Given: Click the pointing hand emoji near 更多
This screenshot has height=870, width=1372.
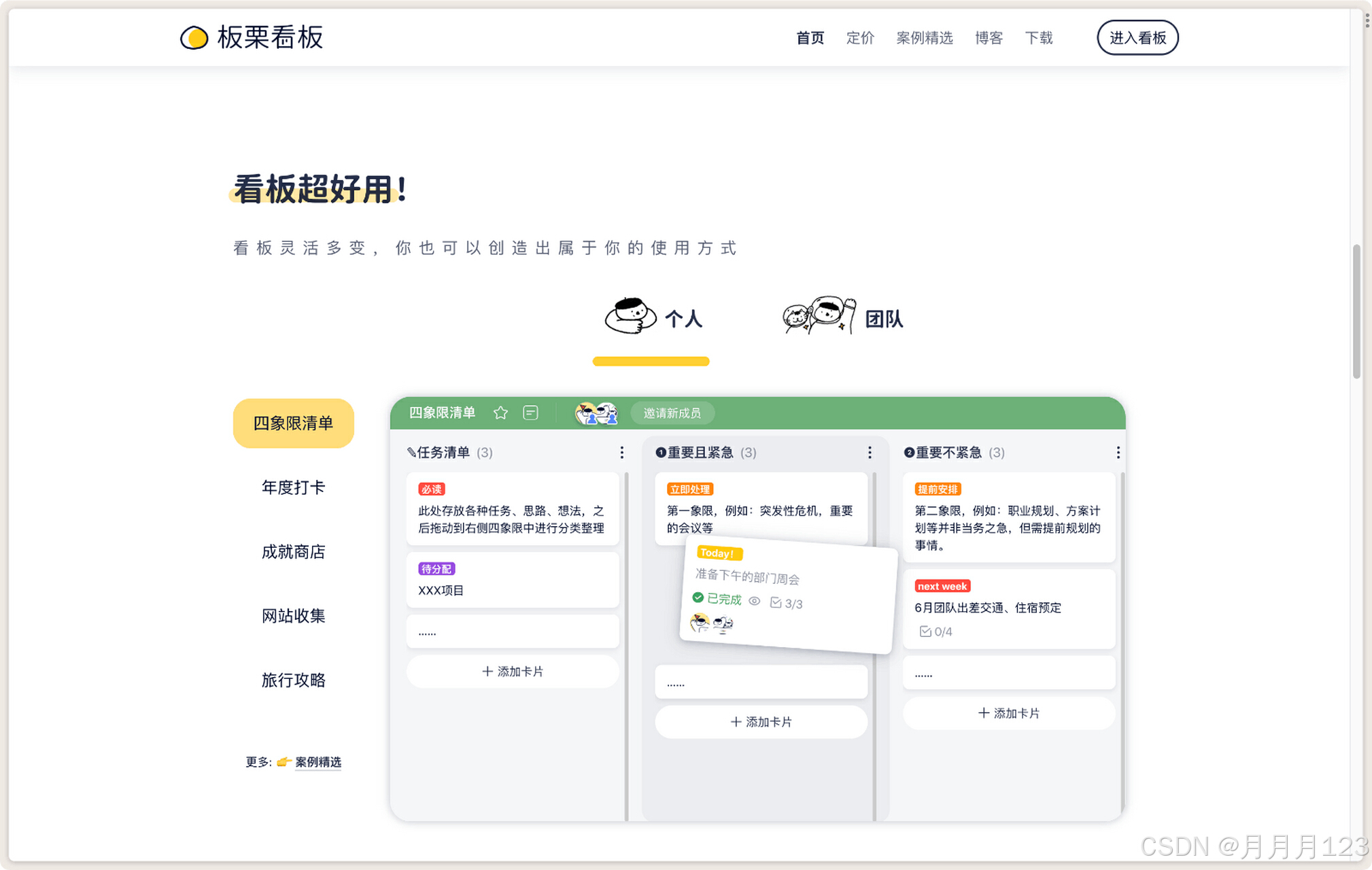Looking at the screenshot, I should [284, 761].
